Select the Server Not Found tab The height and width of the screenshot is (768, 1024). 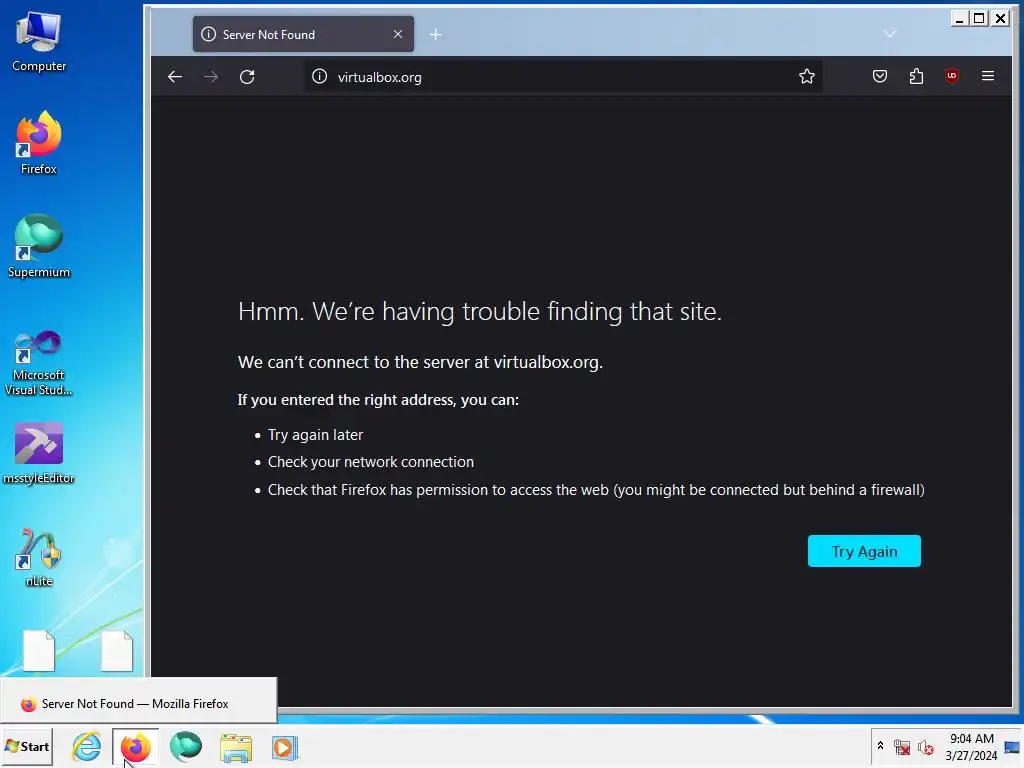(303, 34)
